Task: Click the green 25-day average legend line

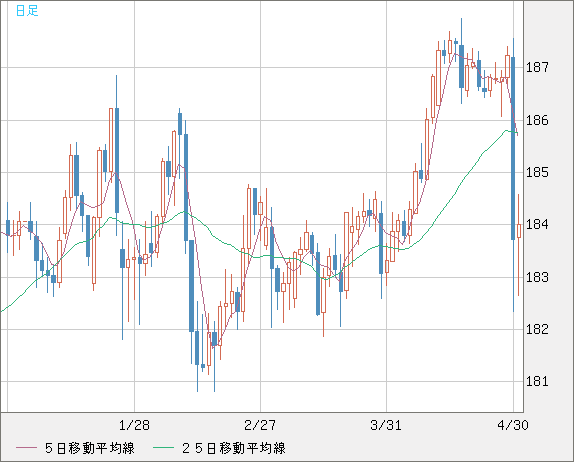Action: coord(163,448)
